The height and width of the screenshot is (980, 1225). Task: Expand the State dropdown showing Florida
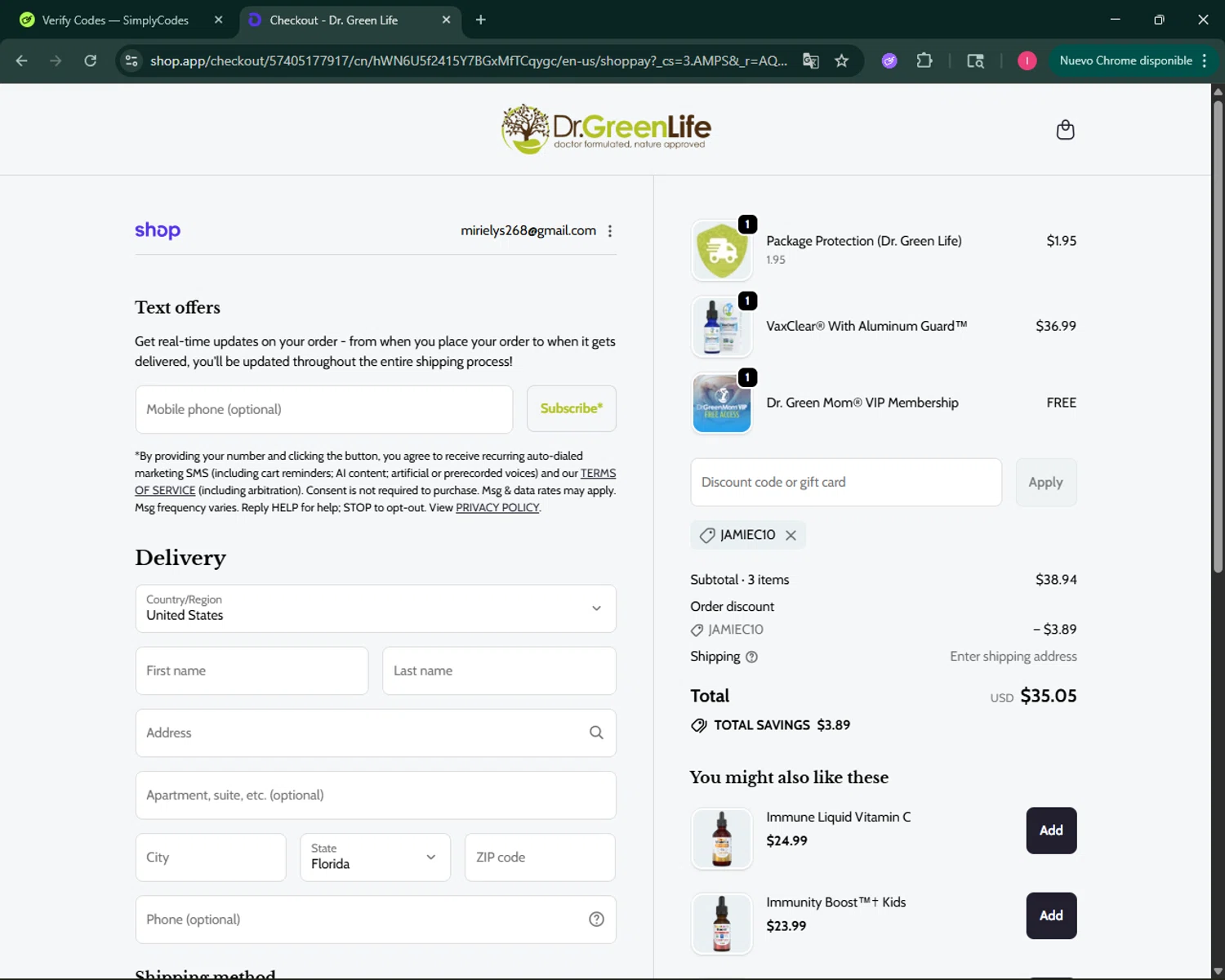coord(376,857)
